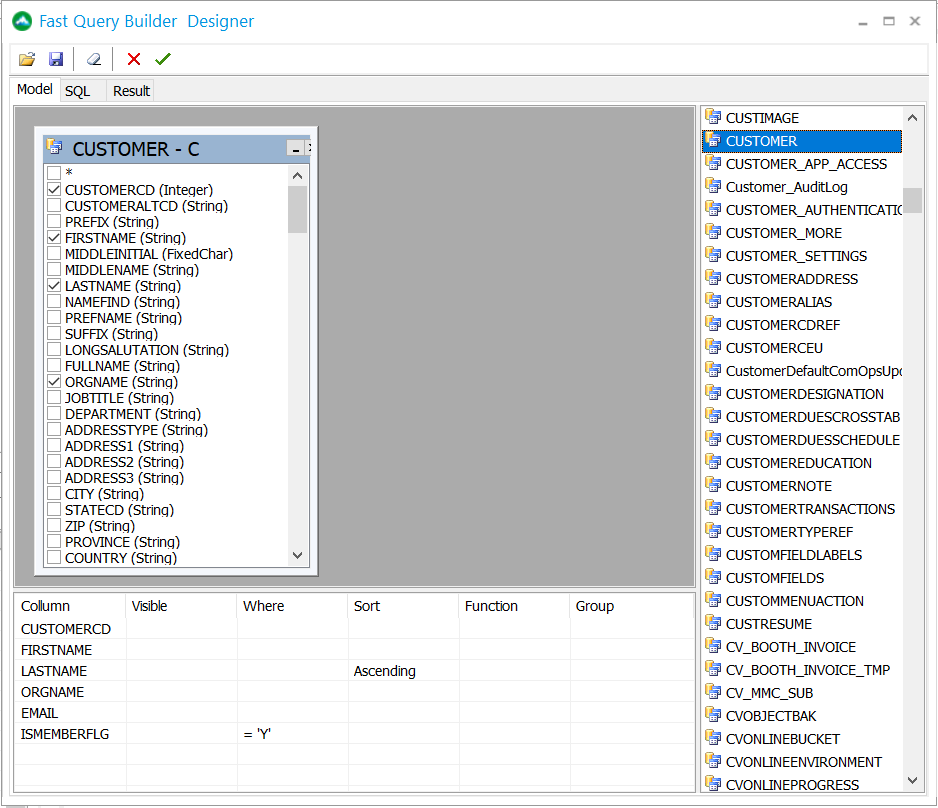938x808 pixels.
Task: Click the CUSTOMFIELDS table icon
Action: [712, 577]
